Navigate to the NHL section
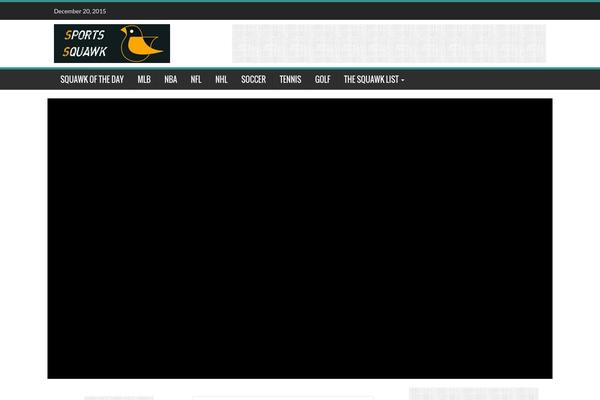The height and width of the screenshot is (400, 600). point(221,80)
